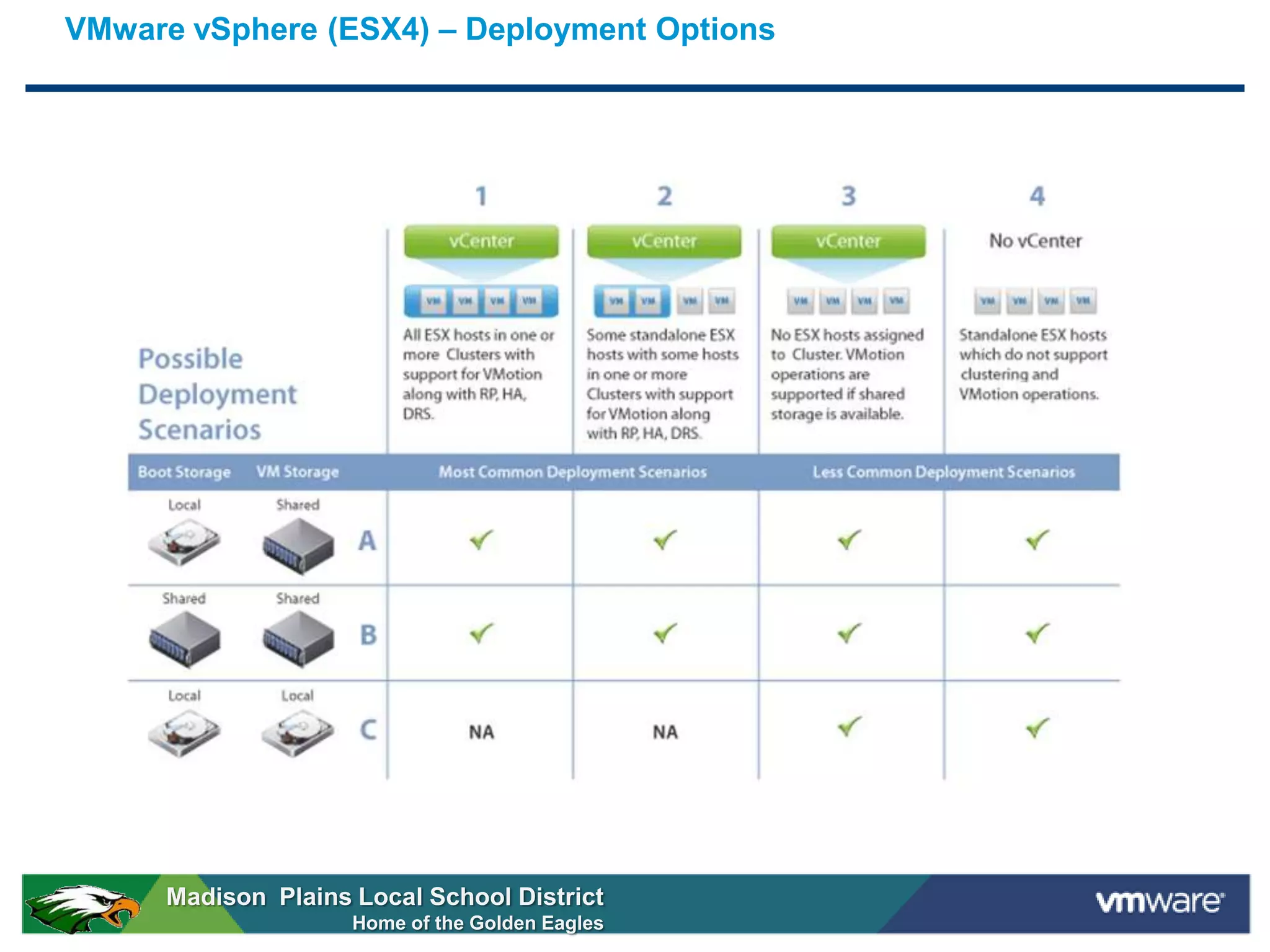
Task: Click 'Home of the Golden Eagles' footer text
Action: (x=477, y=923)
